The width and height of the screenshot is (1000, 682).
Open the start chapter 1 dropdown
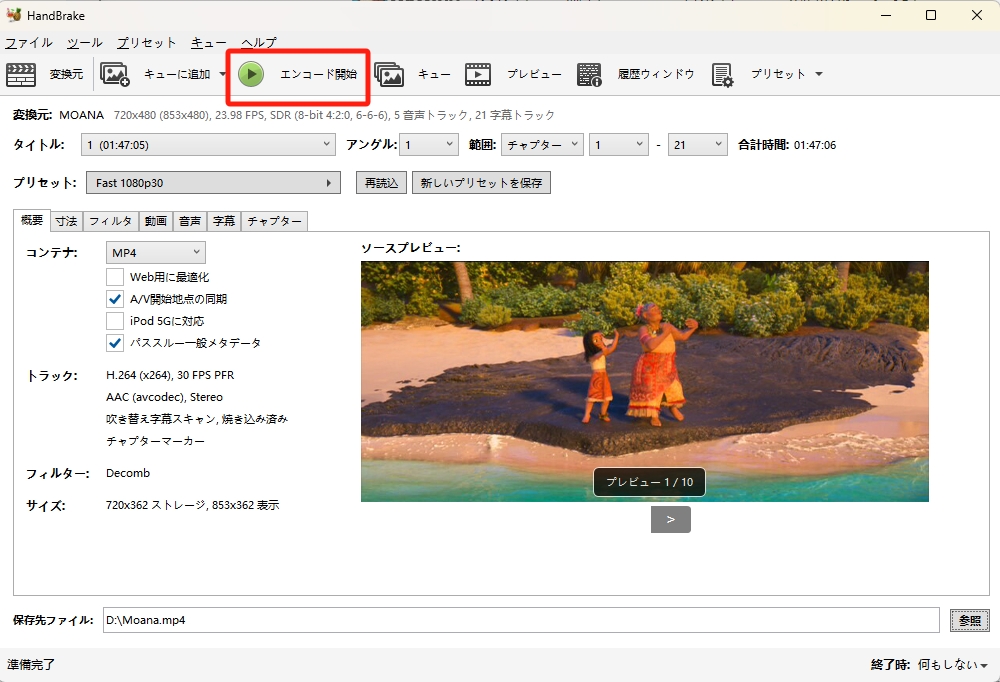click(x=619, y=145)
